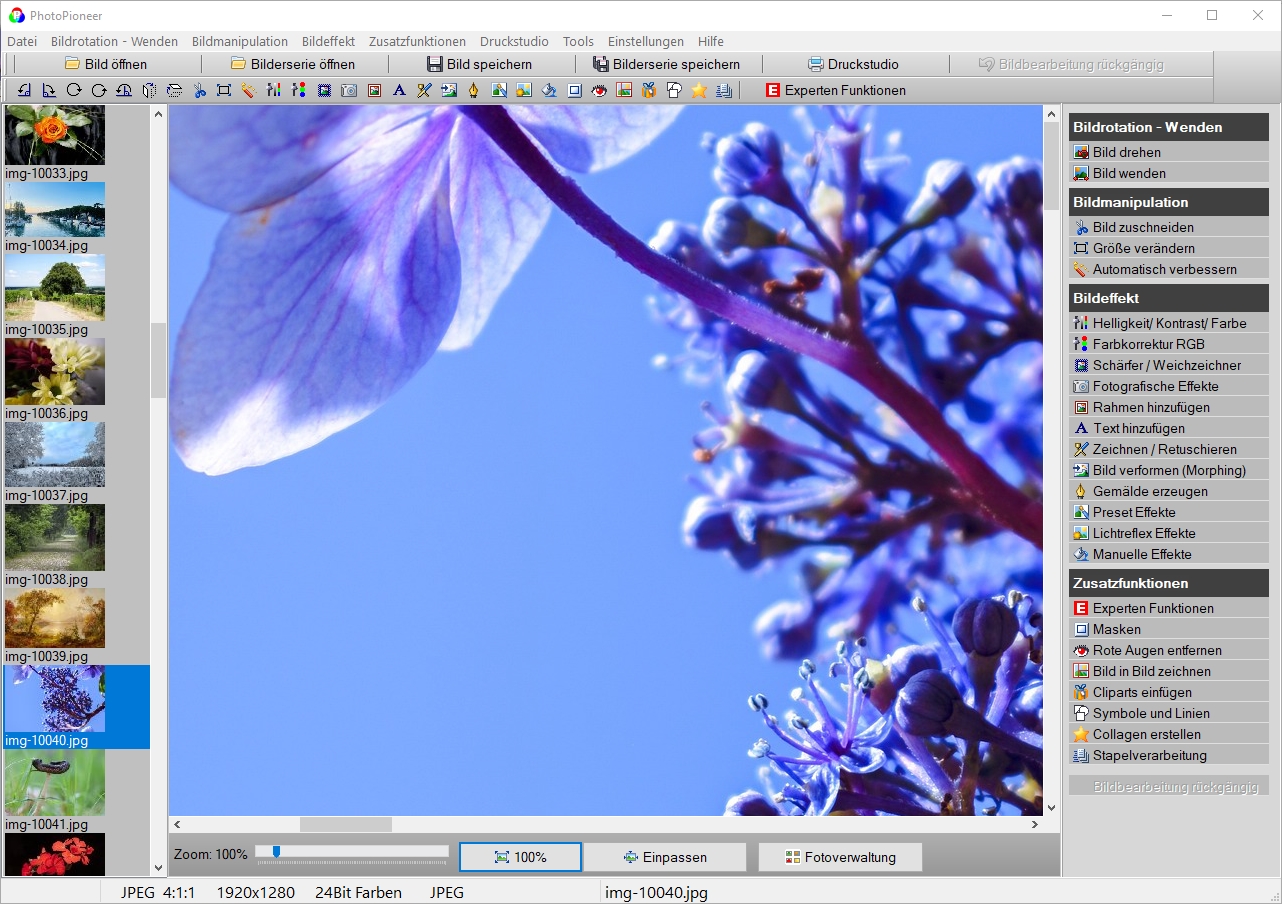Click thumbnail list scroll down arrow

pyautogui.click(x=159, y=868)
